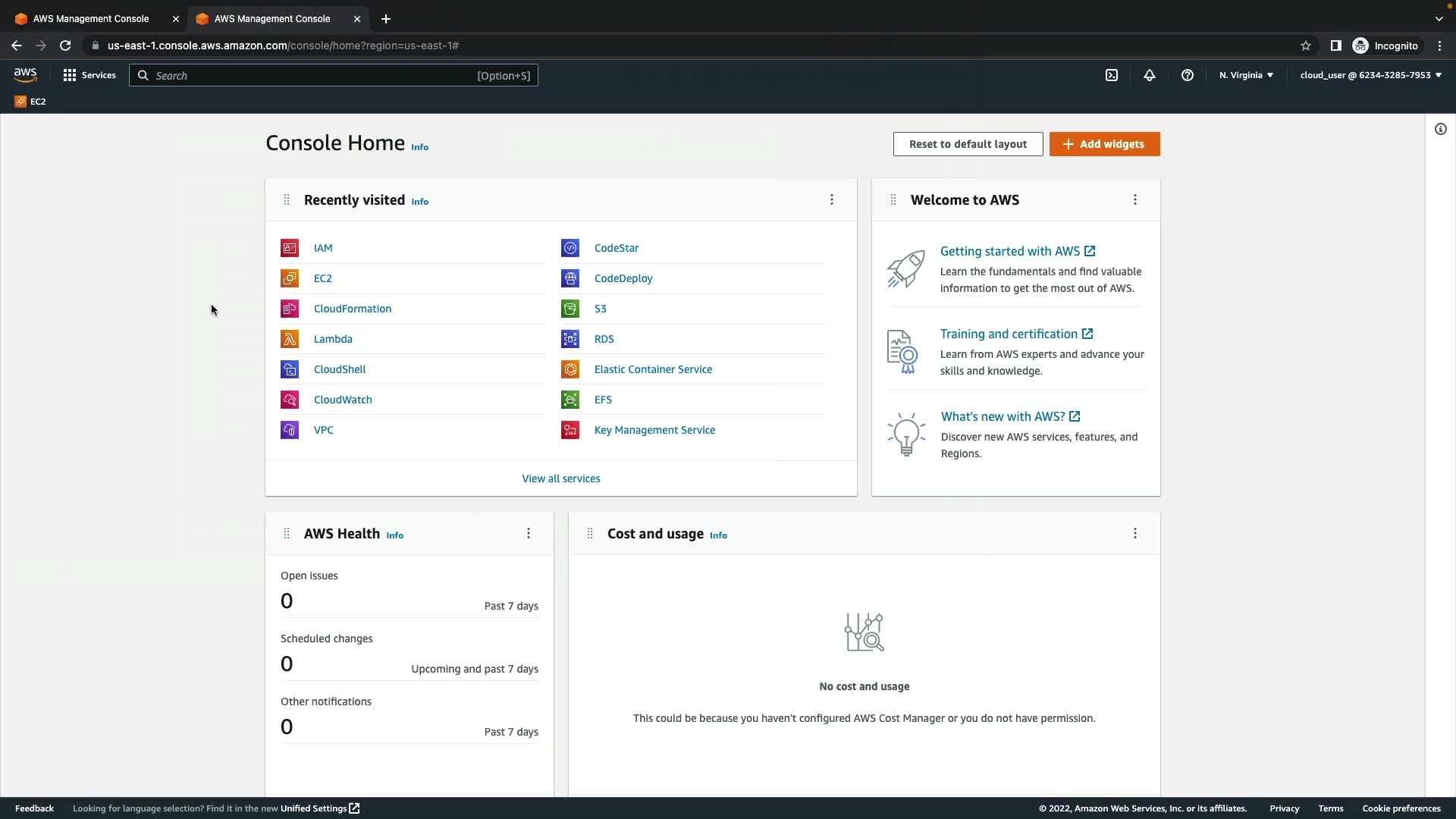Open the EC2 favorite shortcut in bar

click(30, 102)
